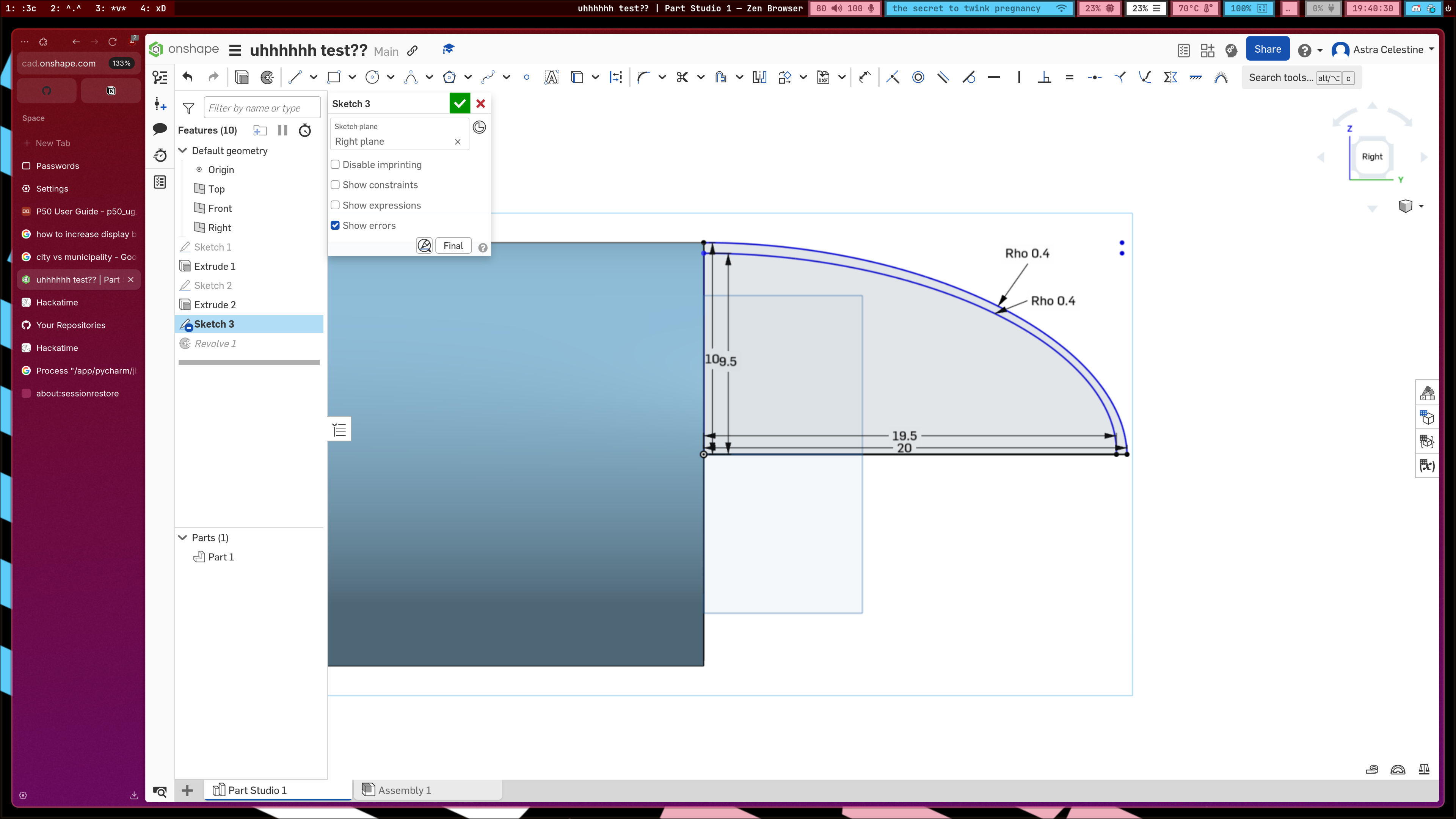1456x819 pixels.
Task: Uncheck the Show errors checkbox
Action: pos(335,226)
